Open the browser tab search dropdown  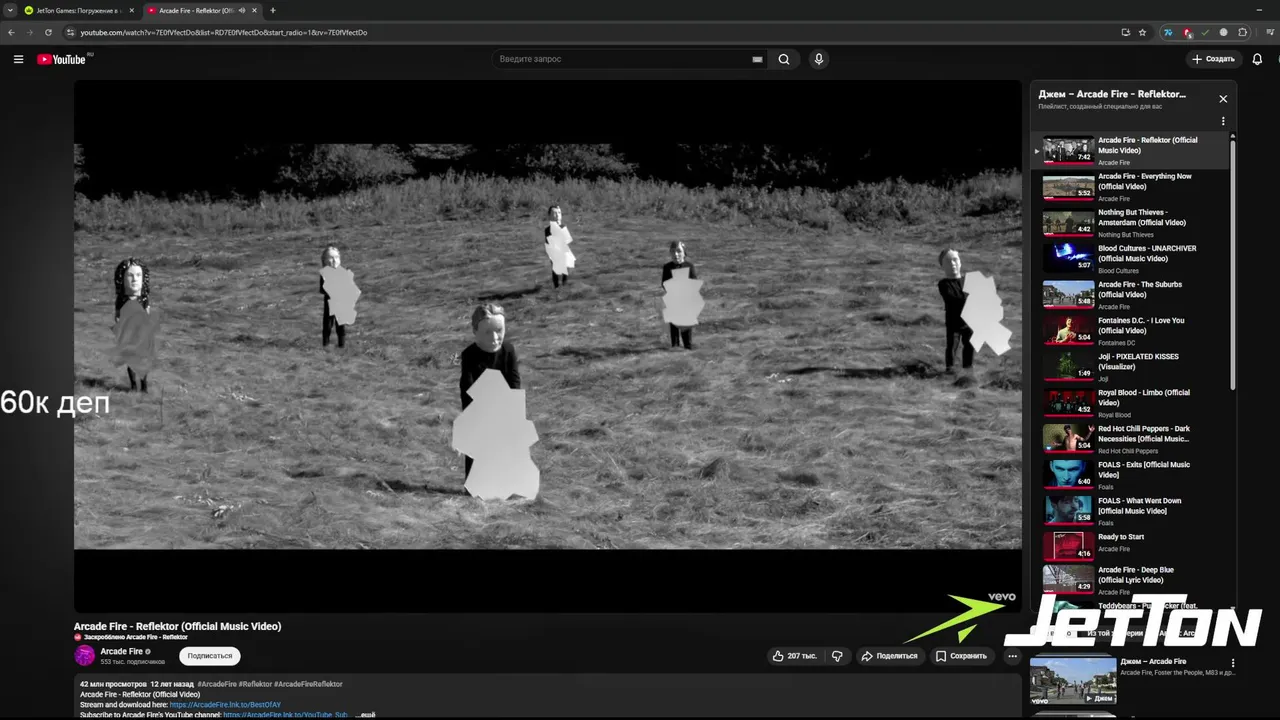pyautogui.click(x=10, y=10)
